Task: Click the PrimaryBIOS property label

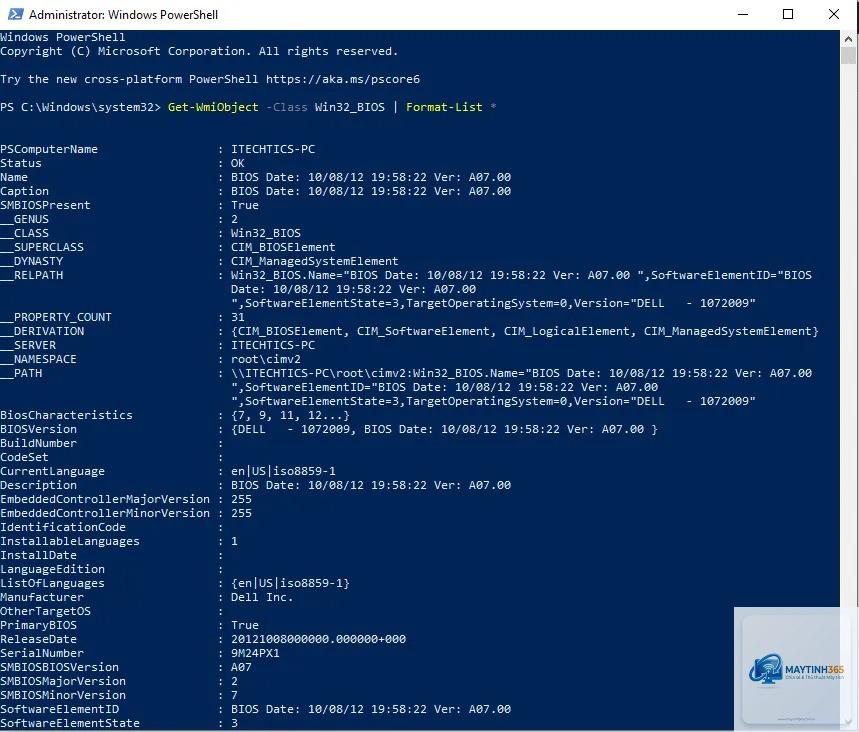Action: [x=38, y=625]
